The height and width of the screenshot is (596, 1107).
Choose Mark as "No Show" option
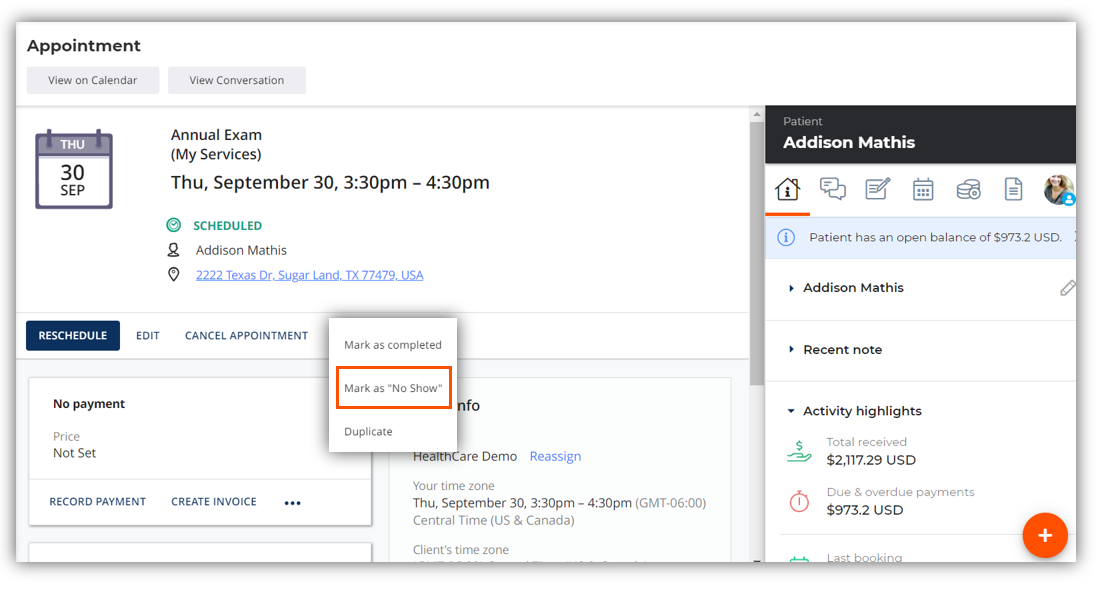tap(393, 388)
